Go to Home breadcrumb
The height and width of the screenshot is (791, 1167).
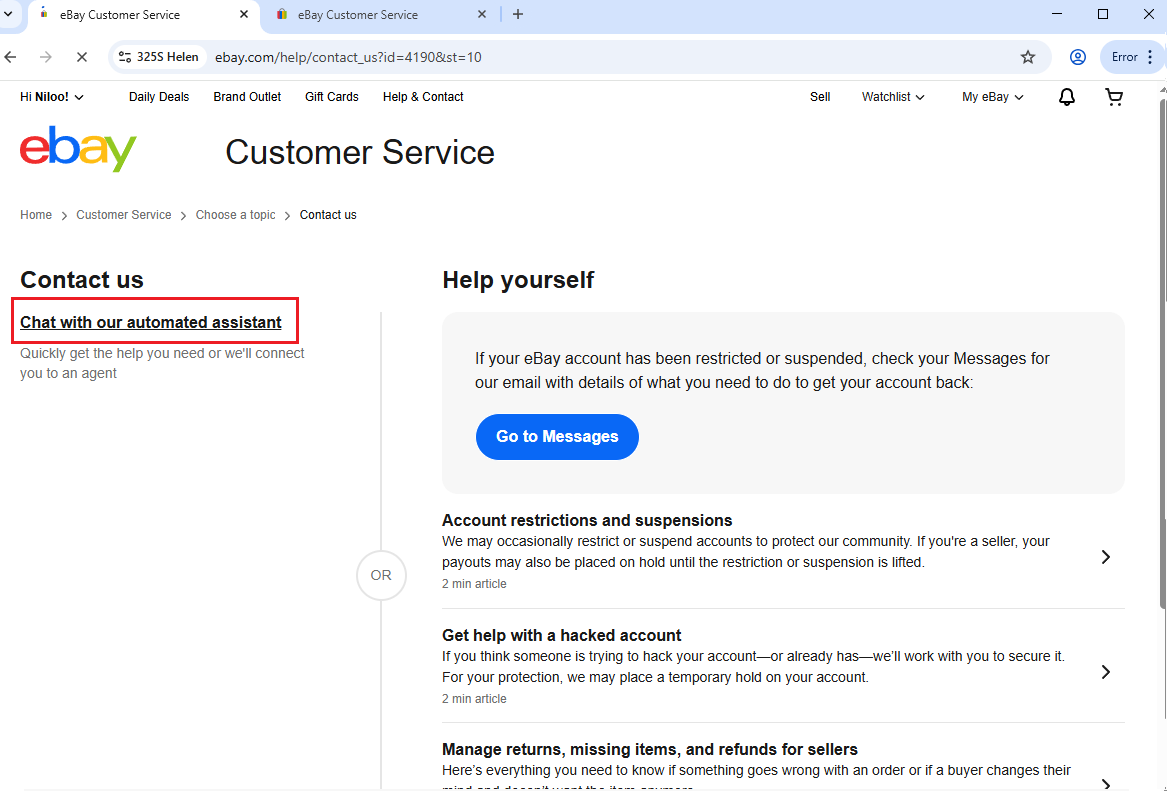pos(36,215)
